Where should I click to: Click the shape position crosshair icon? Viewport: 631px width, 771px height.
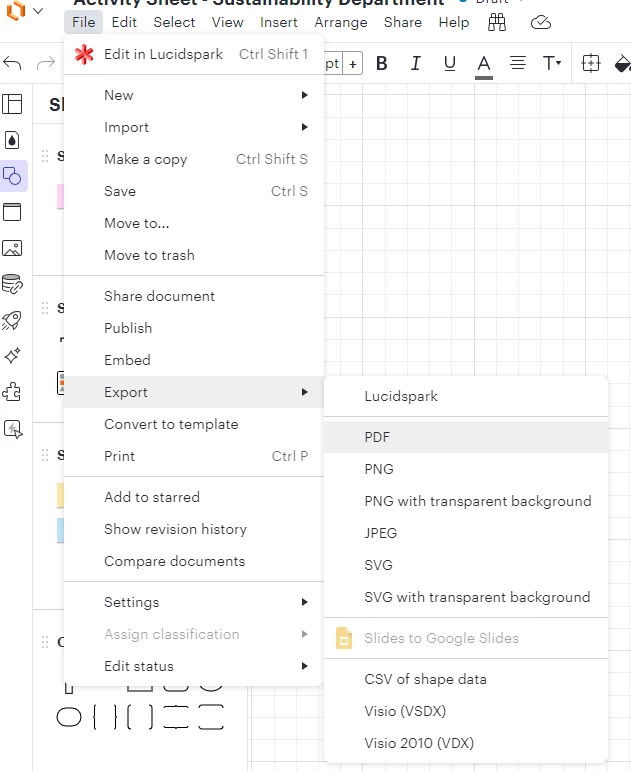[x=591, y=63]
